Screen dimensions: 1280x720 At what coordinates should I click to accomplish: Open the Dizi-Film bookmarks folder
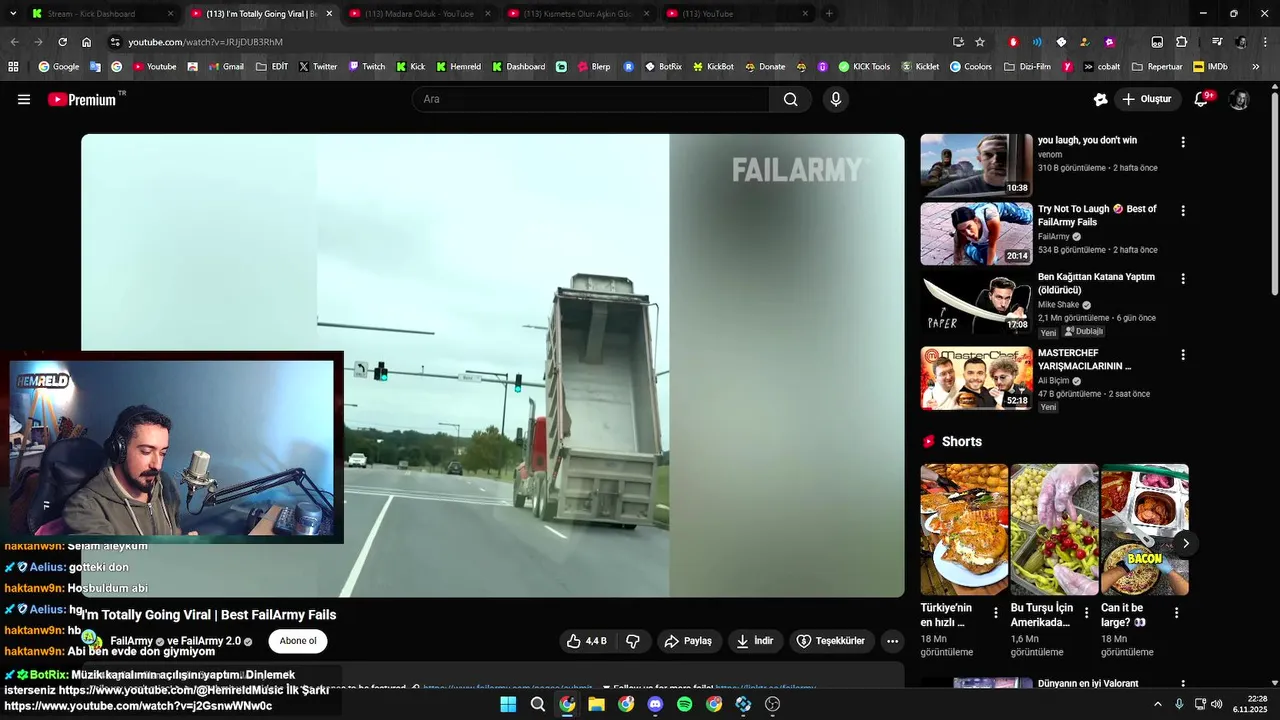click(1027, 67)
